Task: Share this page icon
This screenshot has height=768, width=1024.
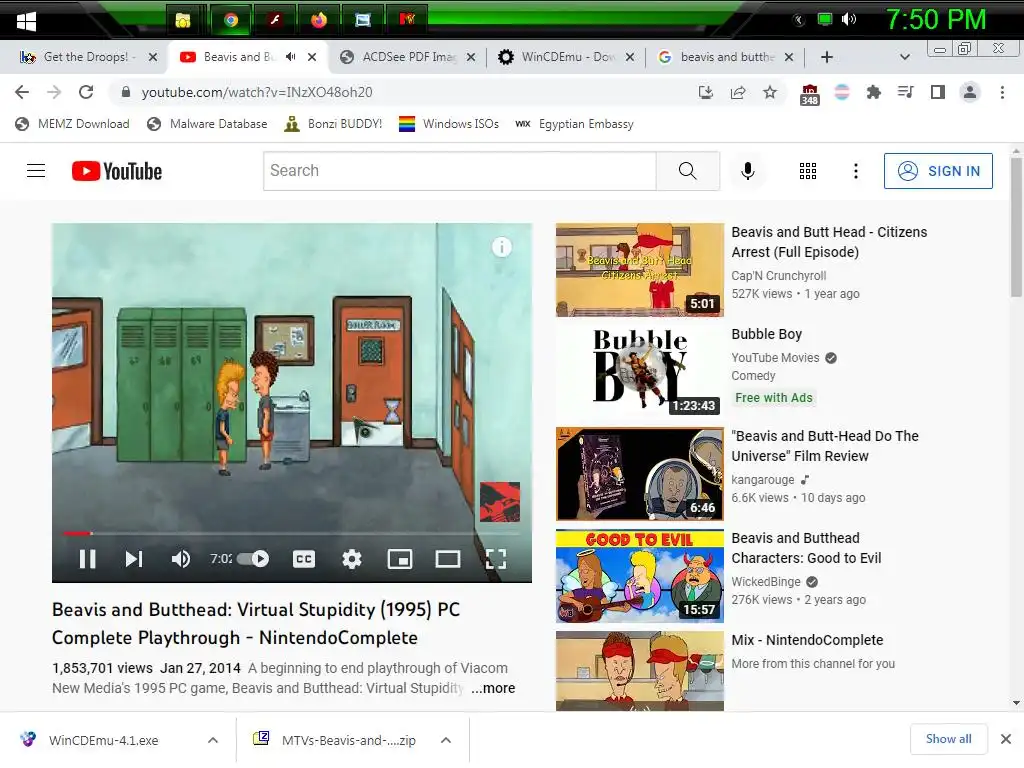Action: (x=738, y=93)
